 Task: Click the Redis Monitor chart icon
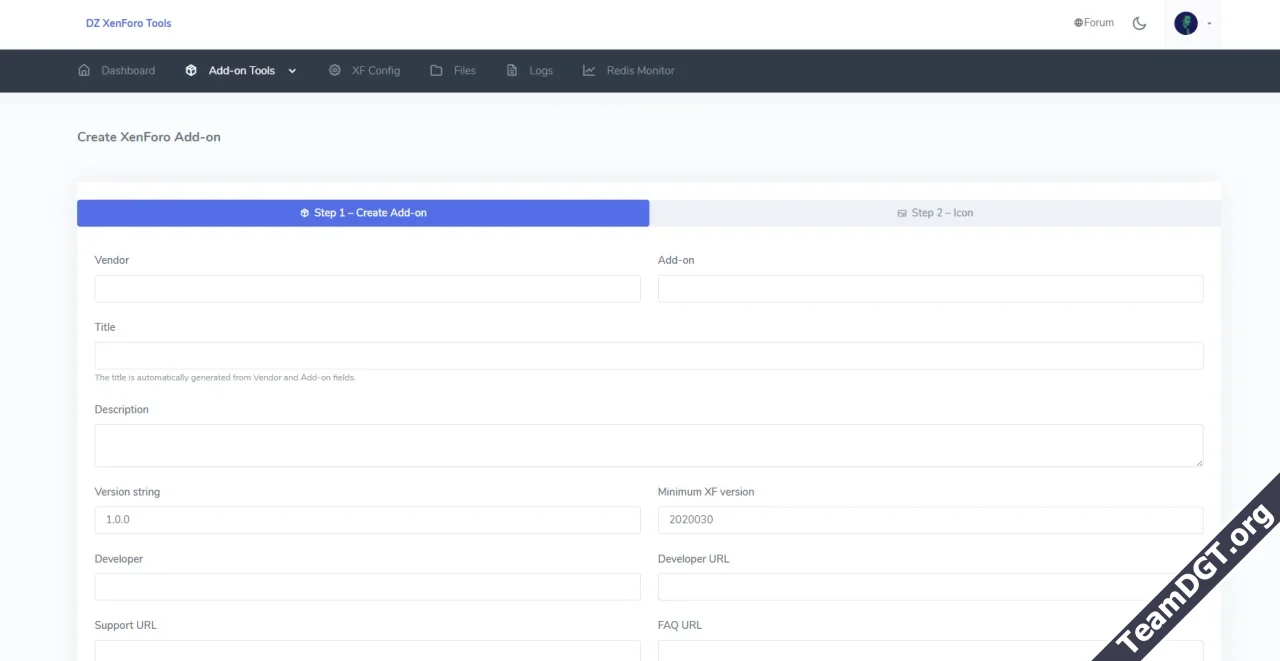tap(589, 71)
